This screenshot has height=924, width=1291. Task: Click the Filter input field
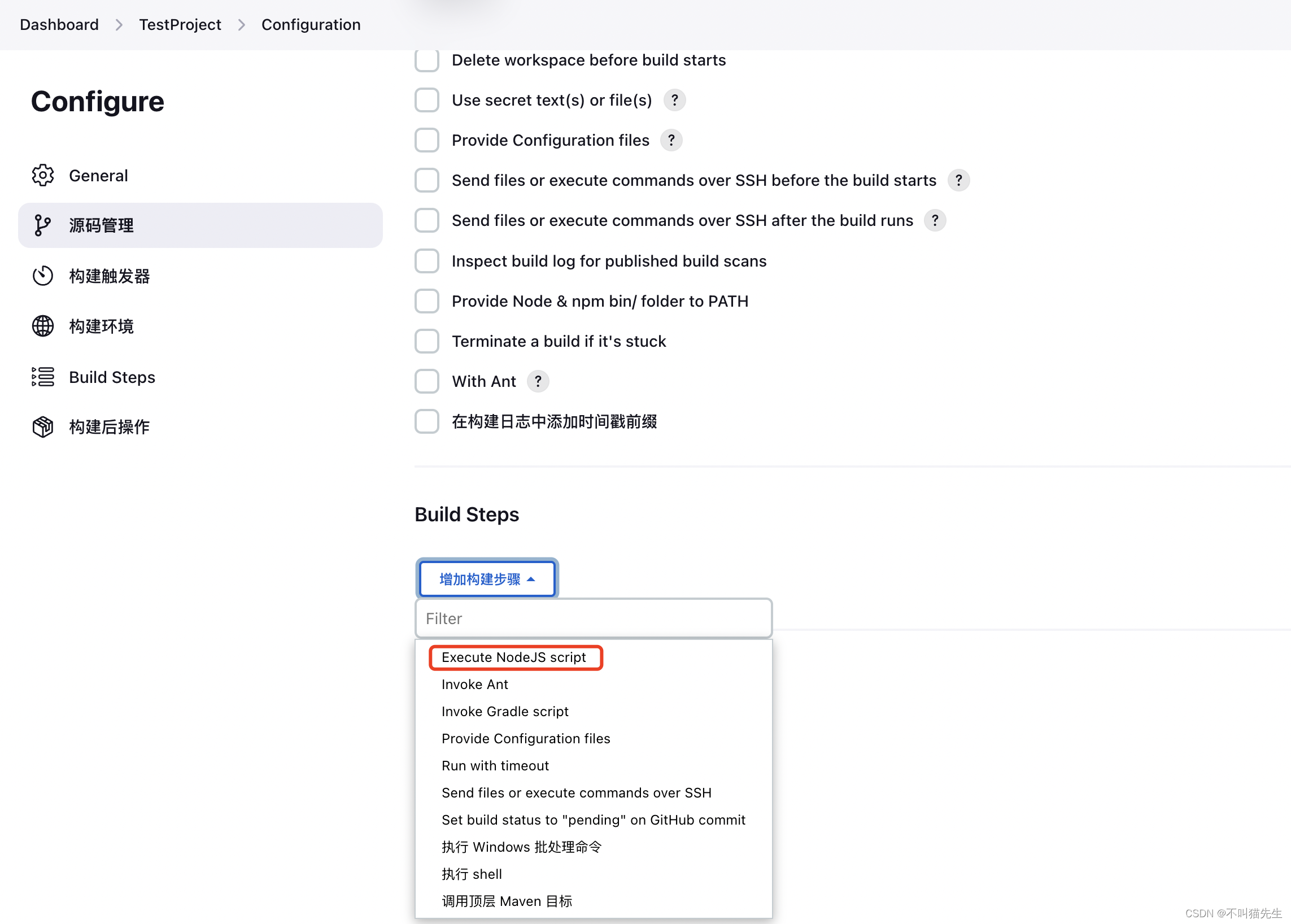point(592,618)
